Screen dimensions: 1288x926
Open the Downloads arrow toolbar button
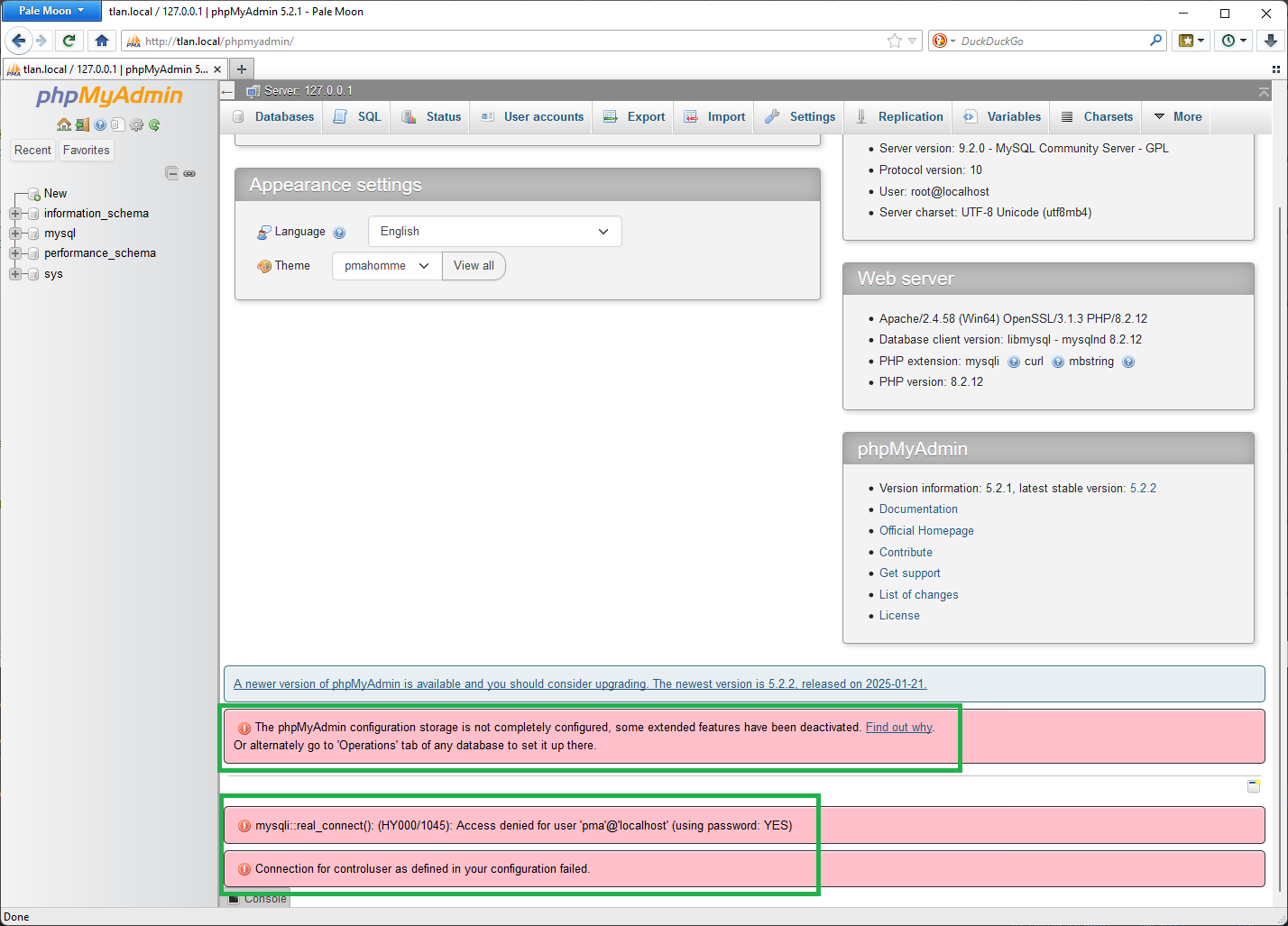pyautogui.click(x=1270, y=41)
